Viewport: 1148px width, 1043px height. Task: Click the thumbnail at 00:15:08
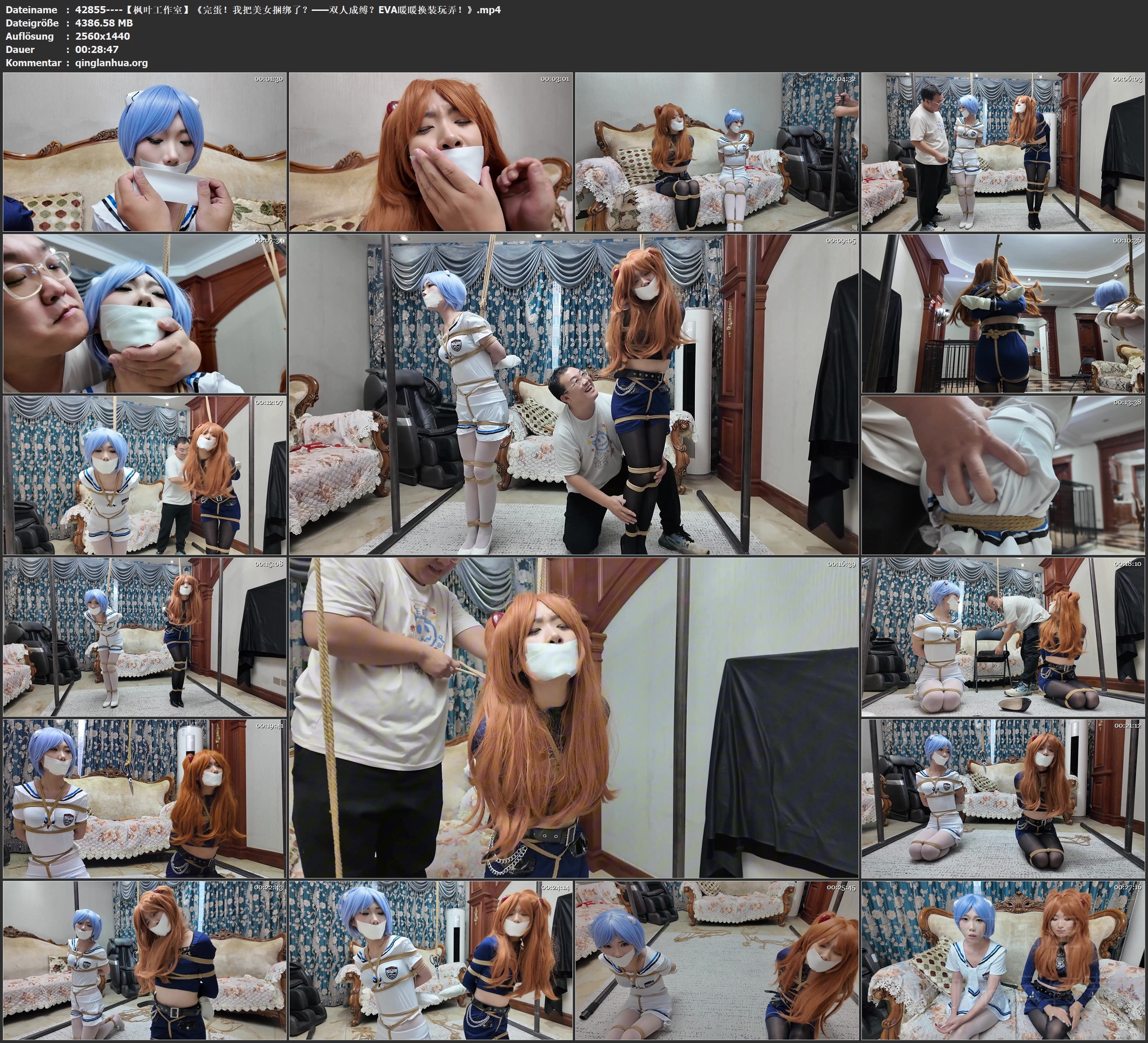click(x=145, y=637)
